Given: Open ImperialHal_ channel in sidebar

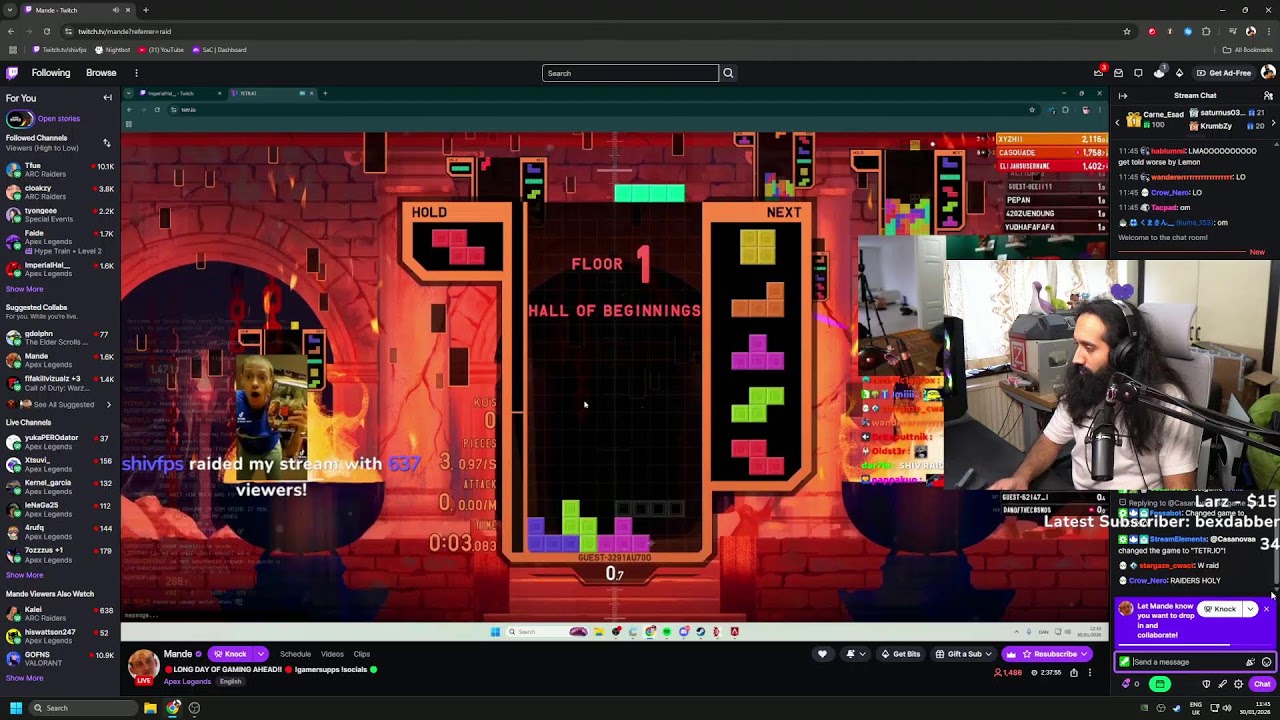Looking at the screenshot, I should point(60,269).
